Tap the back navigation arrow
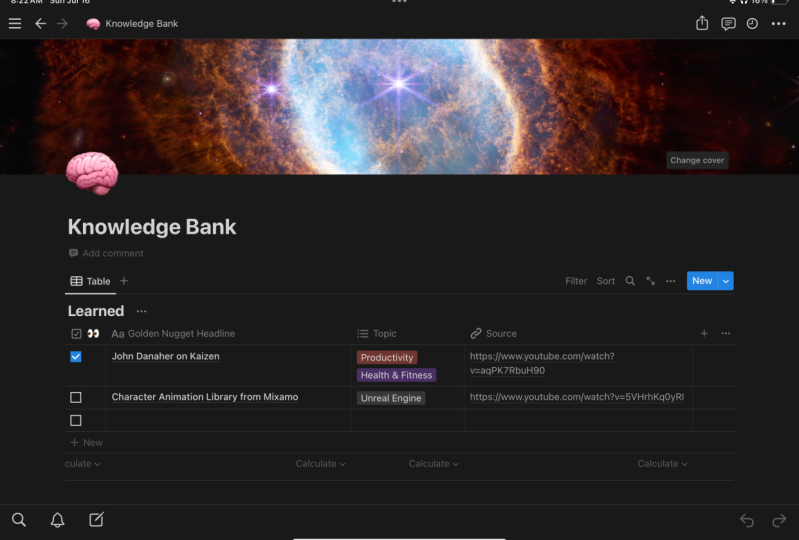This screenshot has height=540, width=799. [x=41, y=23]
